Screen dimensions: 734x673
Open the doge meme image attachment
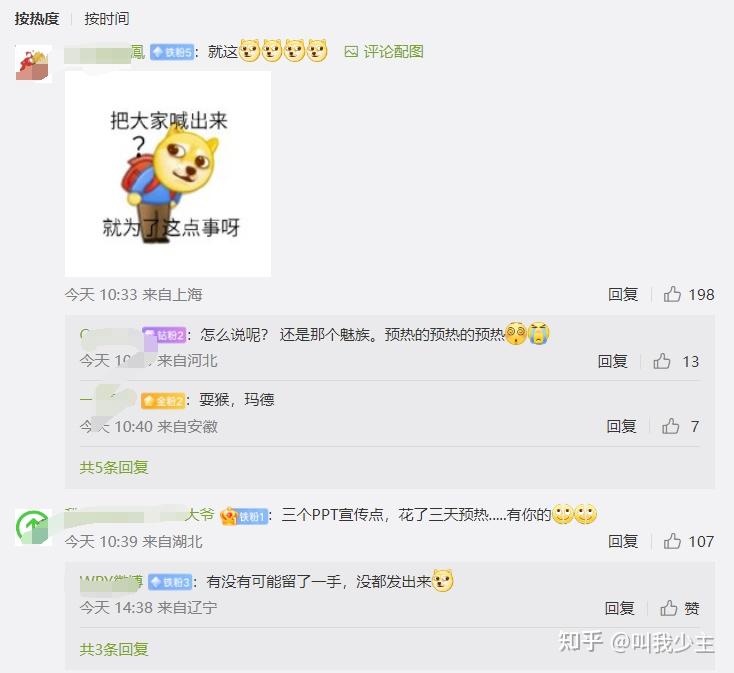(168, 174)
